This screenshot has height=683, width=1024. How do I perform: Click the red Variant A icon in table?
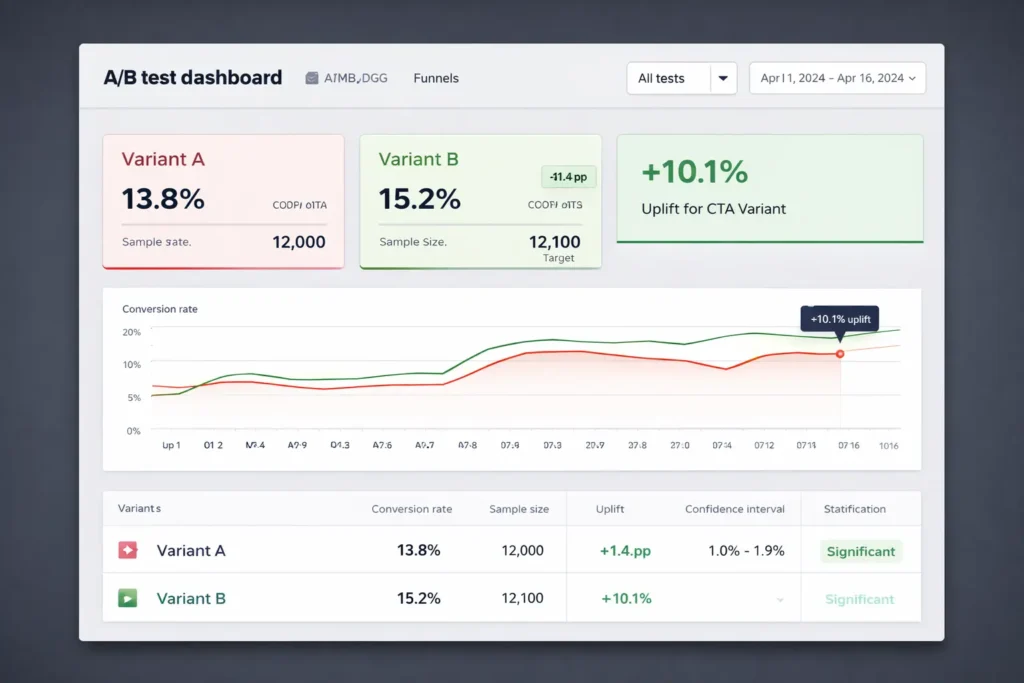click(129, 549)
